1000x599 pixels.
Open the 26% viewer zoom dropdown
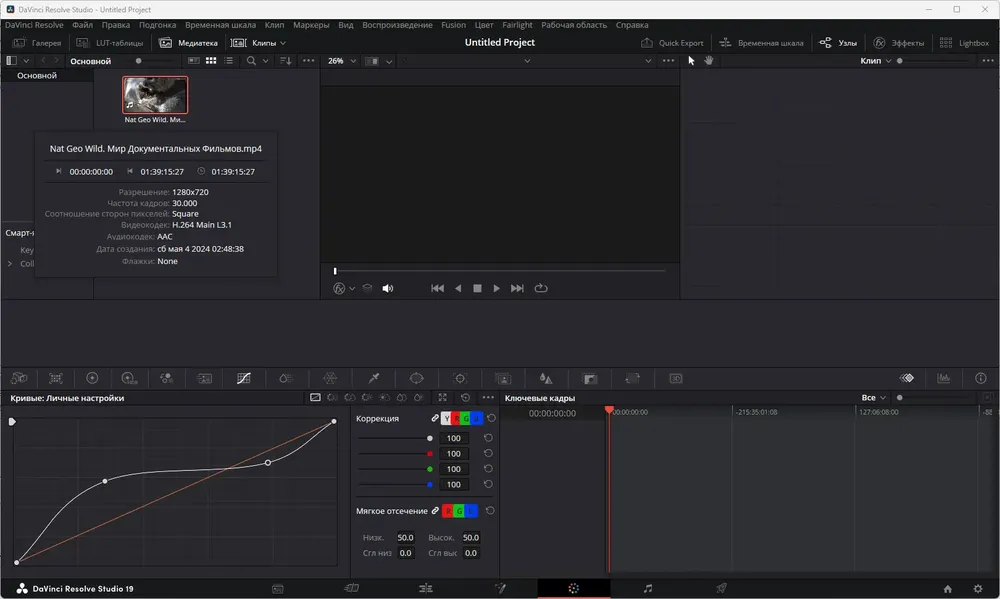pyautogui.click(x=342, y=61)
